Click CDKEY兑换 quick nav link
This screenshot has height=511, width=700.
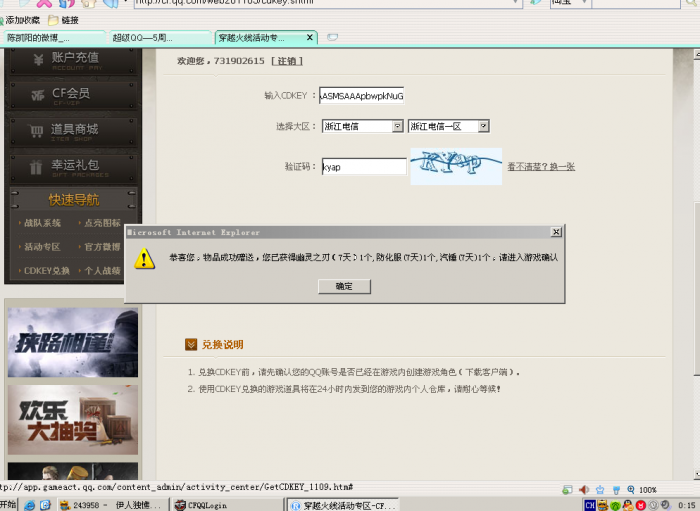coord(46,270)
